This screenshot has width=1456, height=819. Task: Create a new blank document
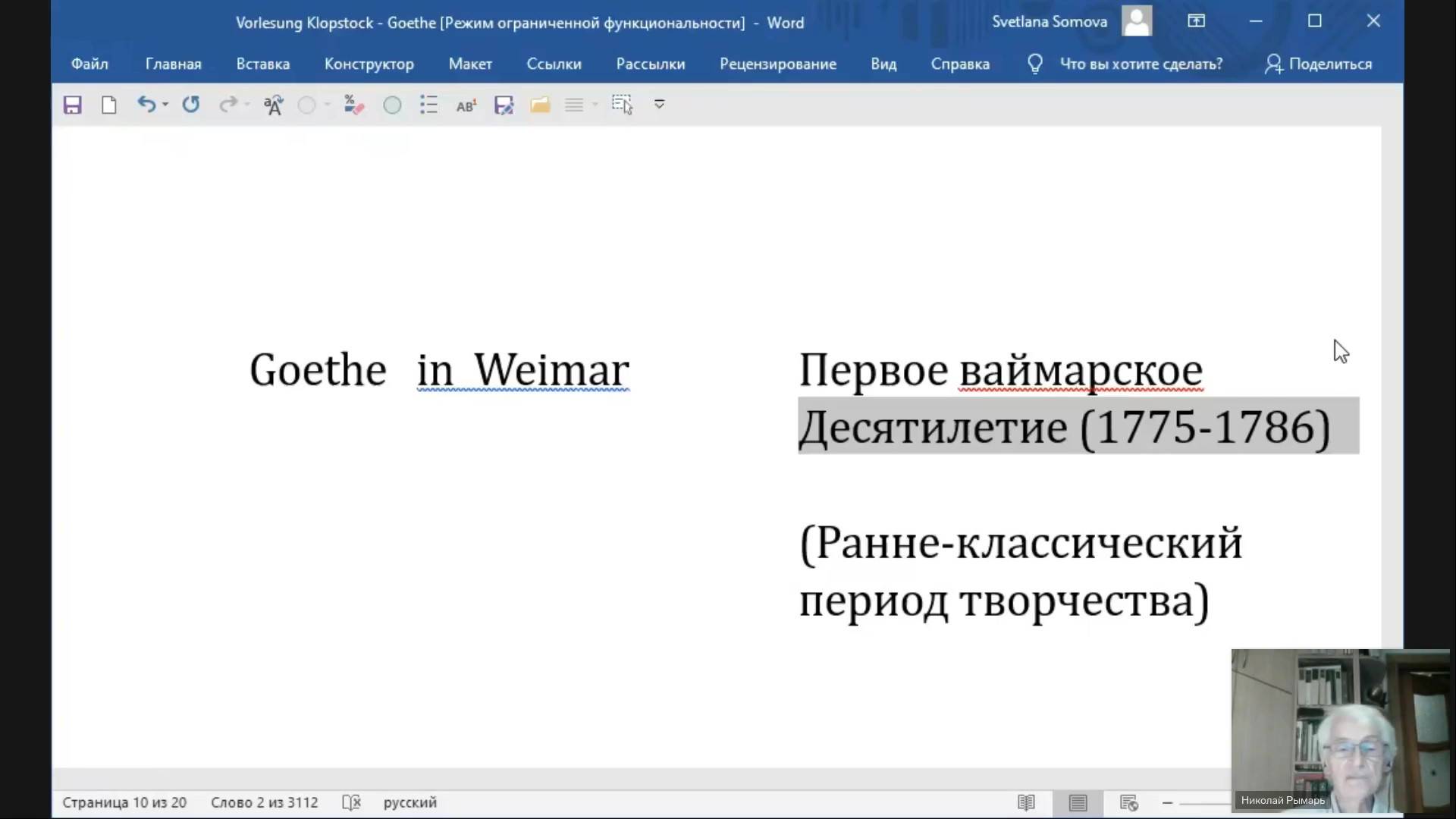tap(109, 105)
